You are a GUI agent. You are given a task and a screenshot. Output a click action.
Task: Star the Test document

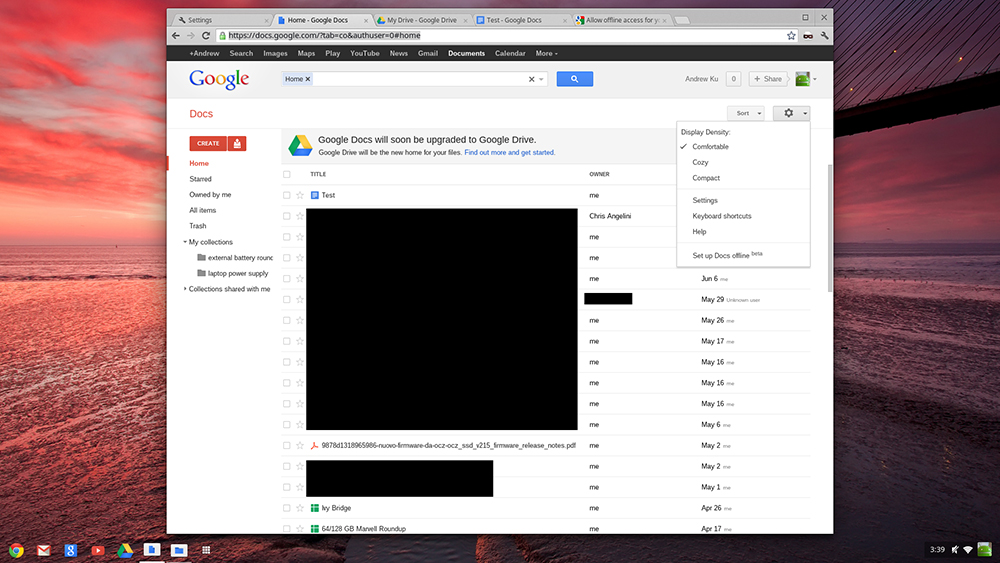[300, 195]
